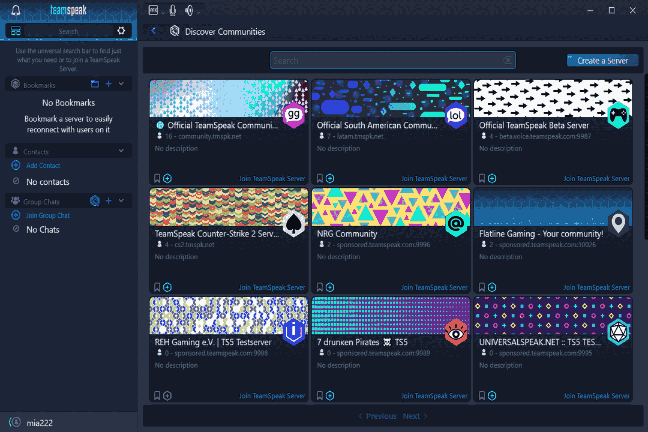Viewport: 648px width, 432px height.
Task: Collapse the Group Chats section
Action: point(121,201)
